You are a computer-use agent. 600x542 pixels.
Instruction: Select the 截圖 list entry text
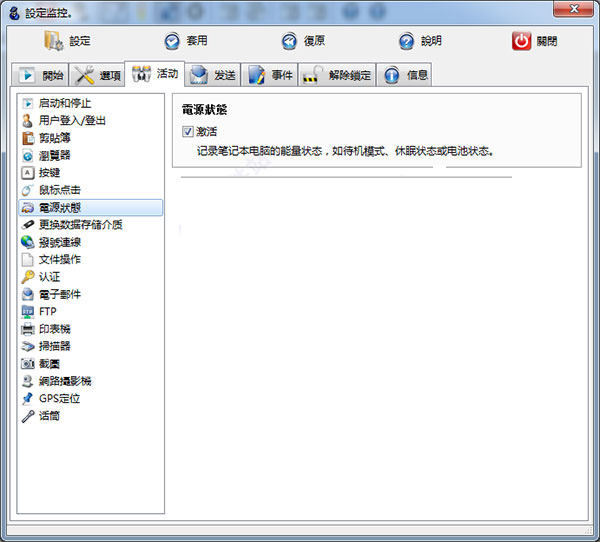49,364
